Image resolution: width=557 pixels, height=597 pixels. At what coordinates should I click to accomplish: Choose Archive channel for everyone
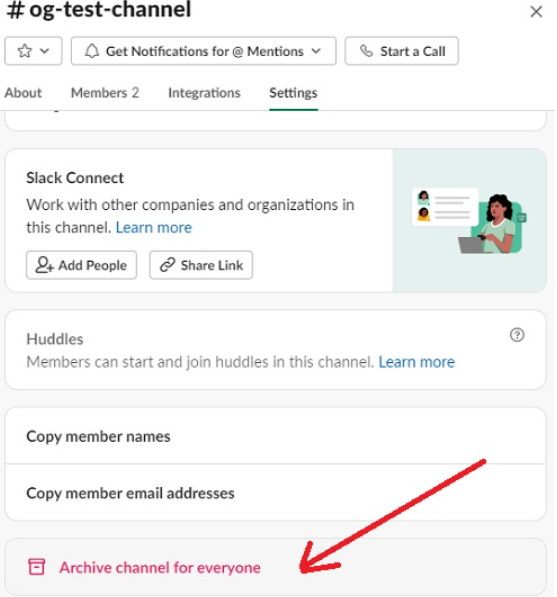pos(276,567)
